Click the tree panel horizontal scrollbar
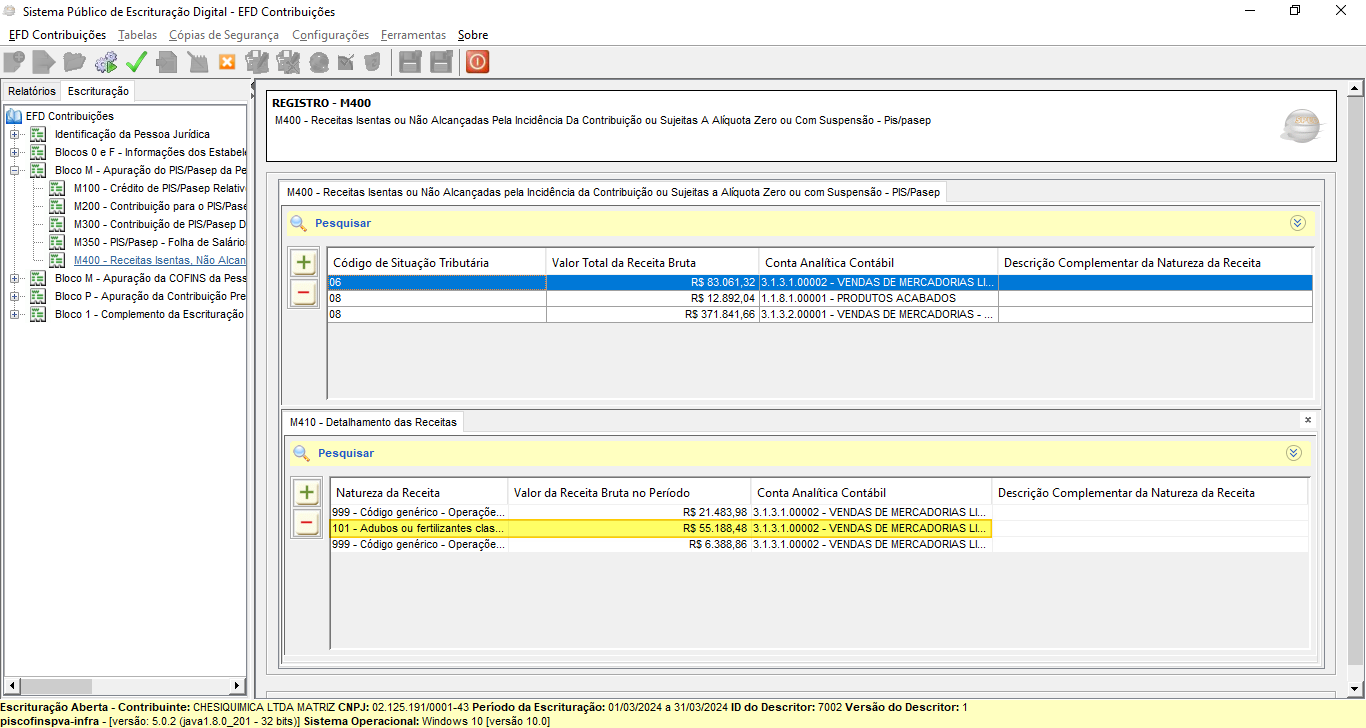The width and height of the screenshot is (1366, 728). pyautogui.click(x=125, y=687)
